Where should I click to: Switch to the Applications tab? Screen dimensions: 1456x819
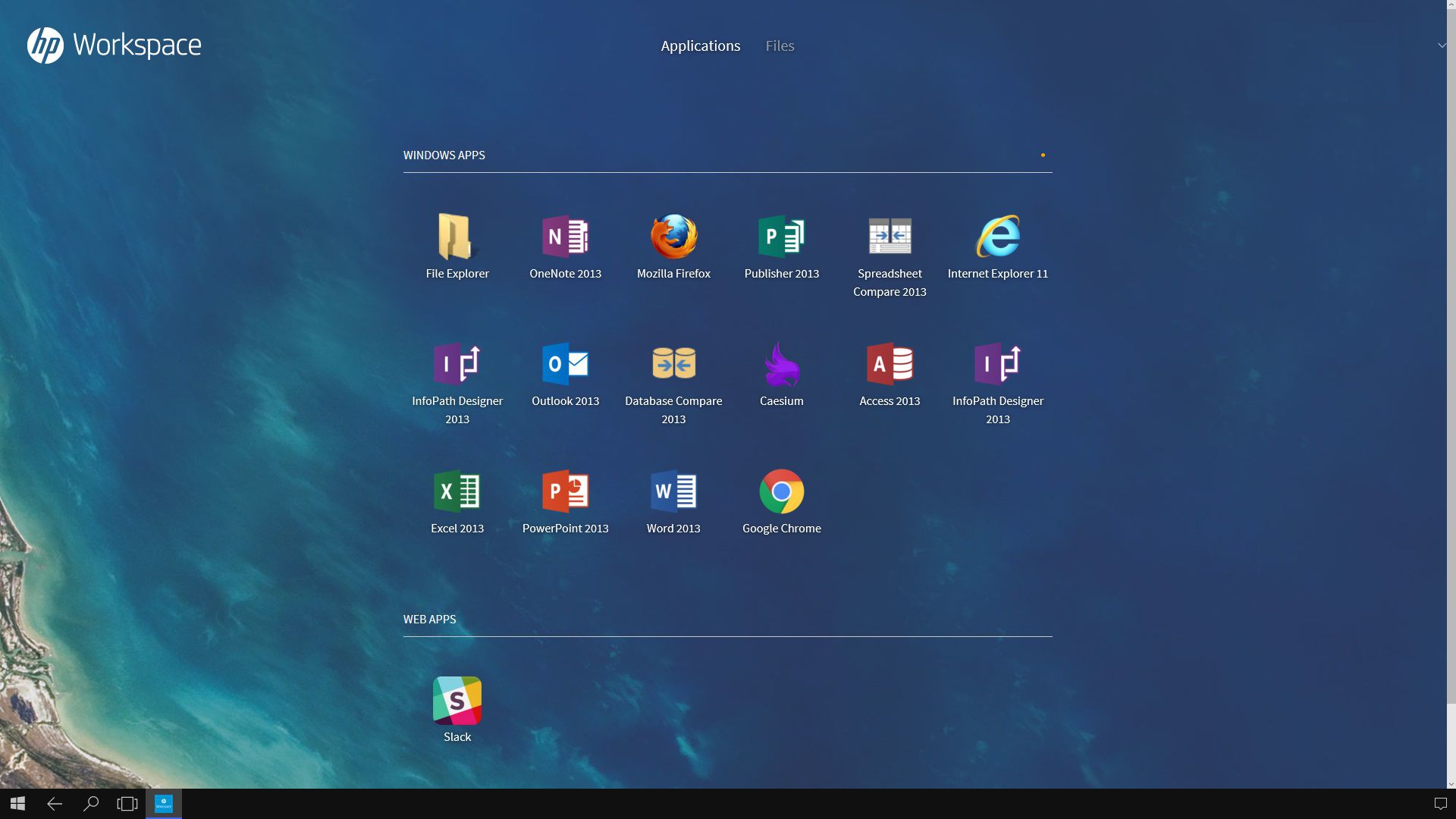[x=700, y=45]
